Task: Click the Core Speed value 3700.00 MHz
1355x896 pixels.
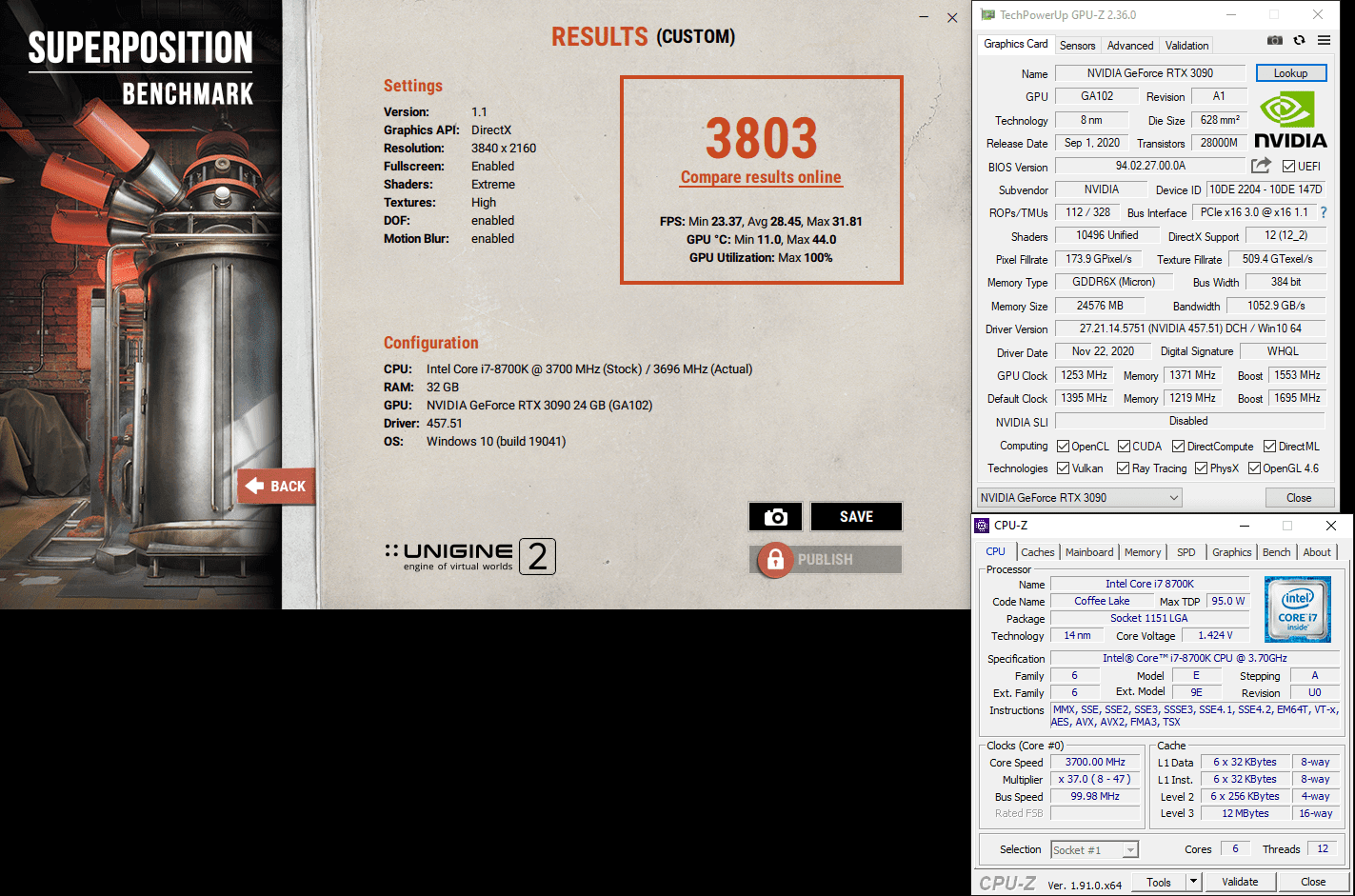Action: click(x=1095, y=762)
